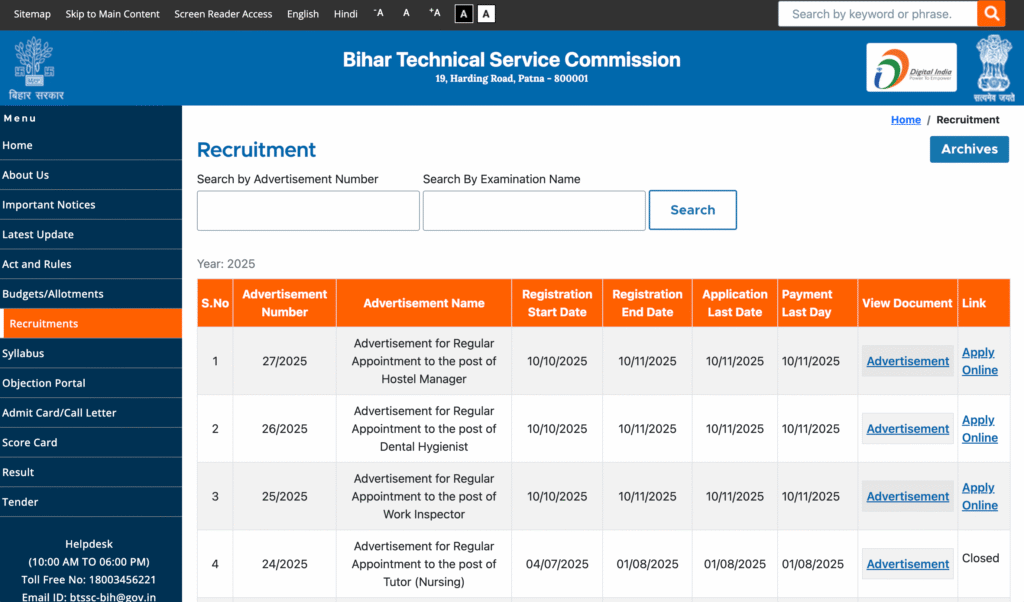Focus the Advertisement Number search field

click(308, 211)
